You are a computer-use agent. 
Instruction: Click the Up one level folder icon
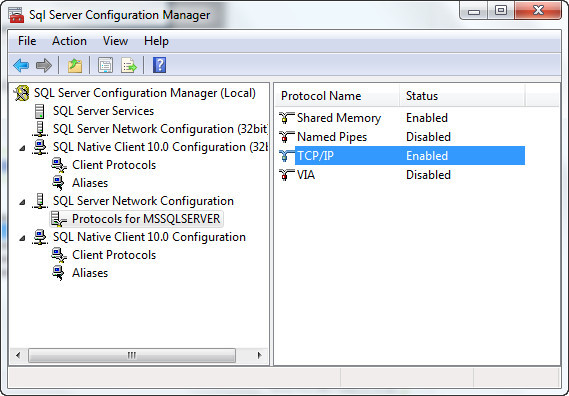click(x=75, y=66)
